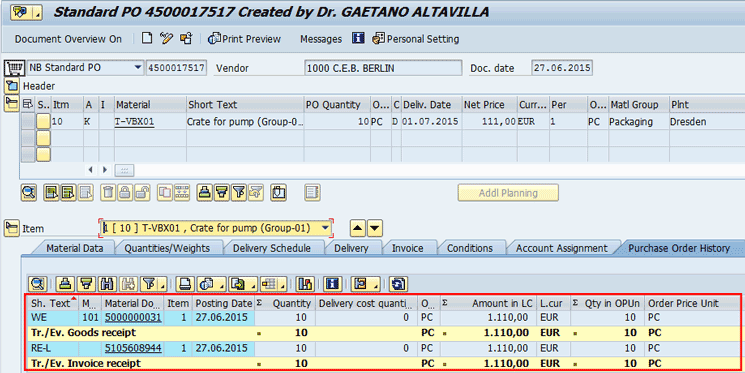Click the info icon in PO history toolbar

[333, 284]
